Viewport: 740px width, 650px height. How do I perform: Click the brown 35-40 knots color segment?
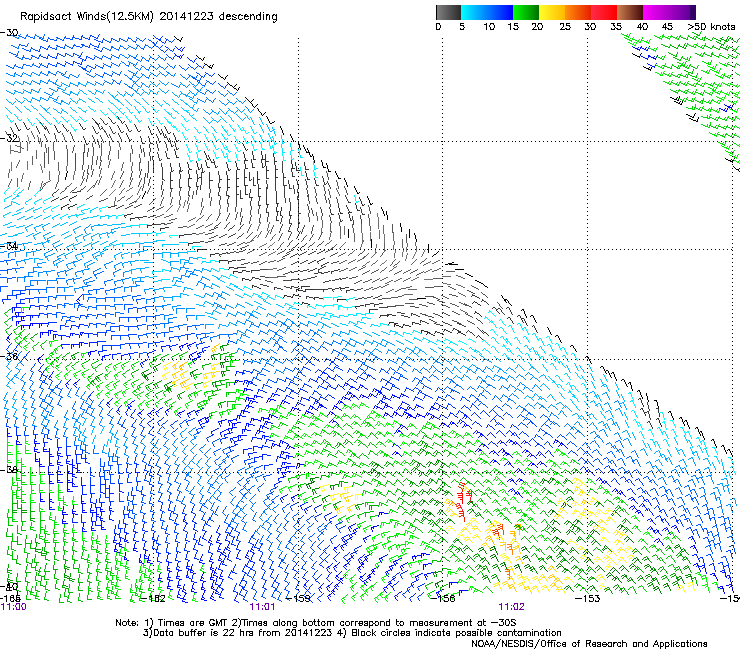pos(630,12)
